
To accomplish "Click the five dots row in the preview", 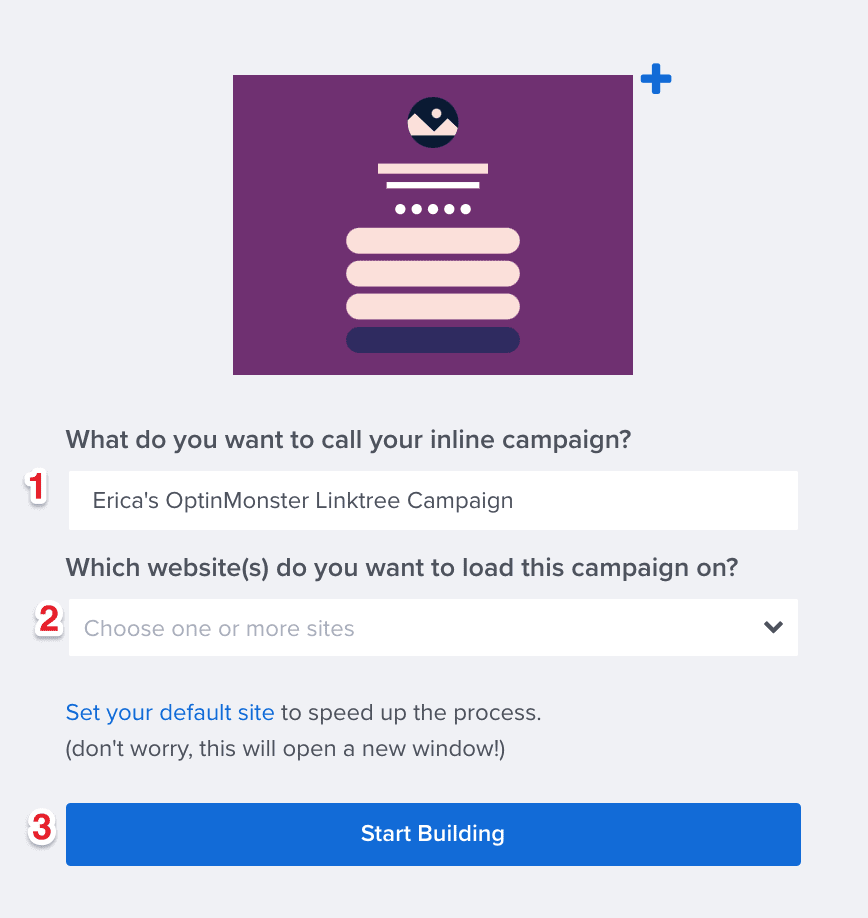I will [x=432, y=209].
